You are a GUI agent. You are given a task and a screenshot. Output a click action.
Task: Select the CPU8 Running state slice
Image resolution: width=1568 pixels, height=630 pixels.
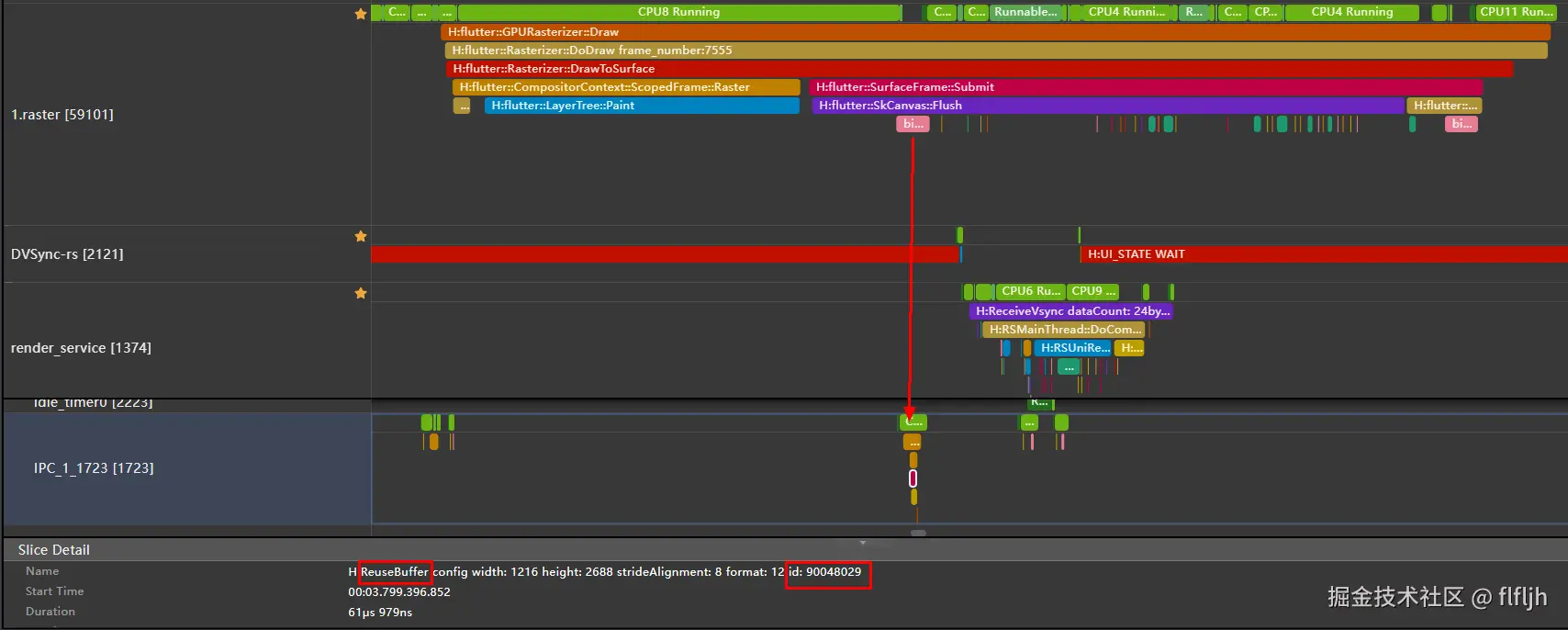point(679,12)
